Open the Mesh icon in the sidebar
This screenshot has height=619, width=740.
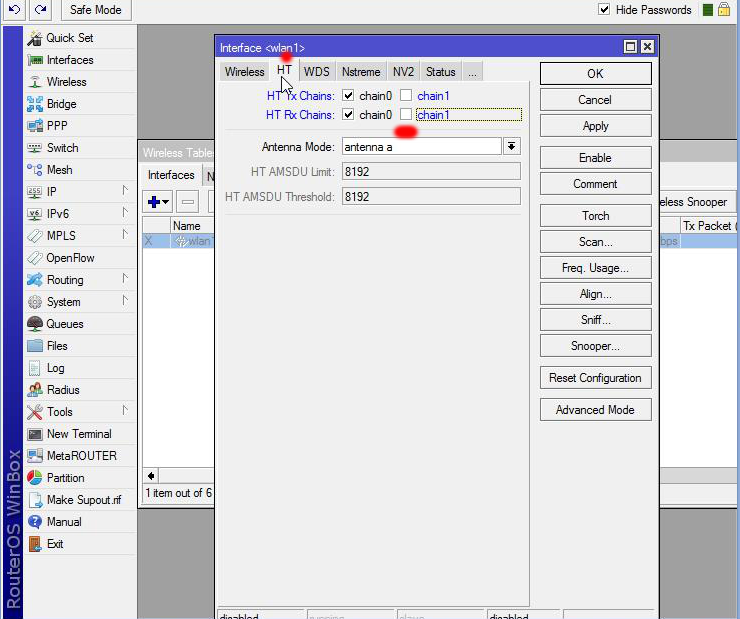[35, 170]
